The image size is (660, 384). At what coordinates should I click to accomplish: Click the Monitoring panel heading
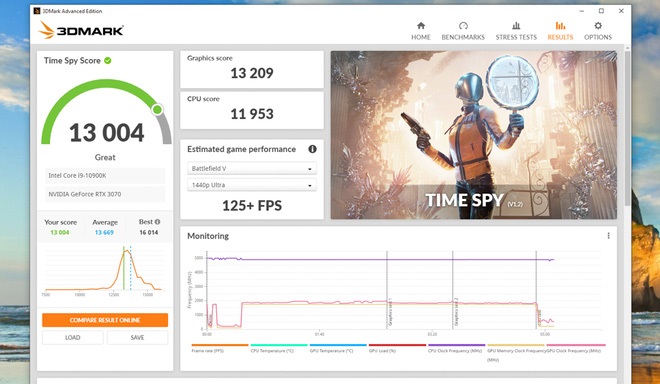208,236
